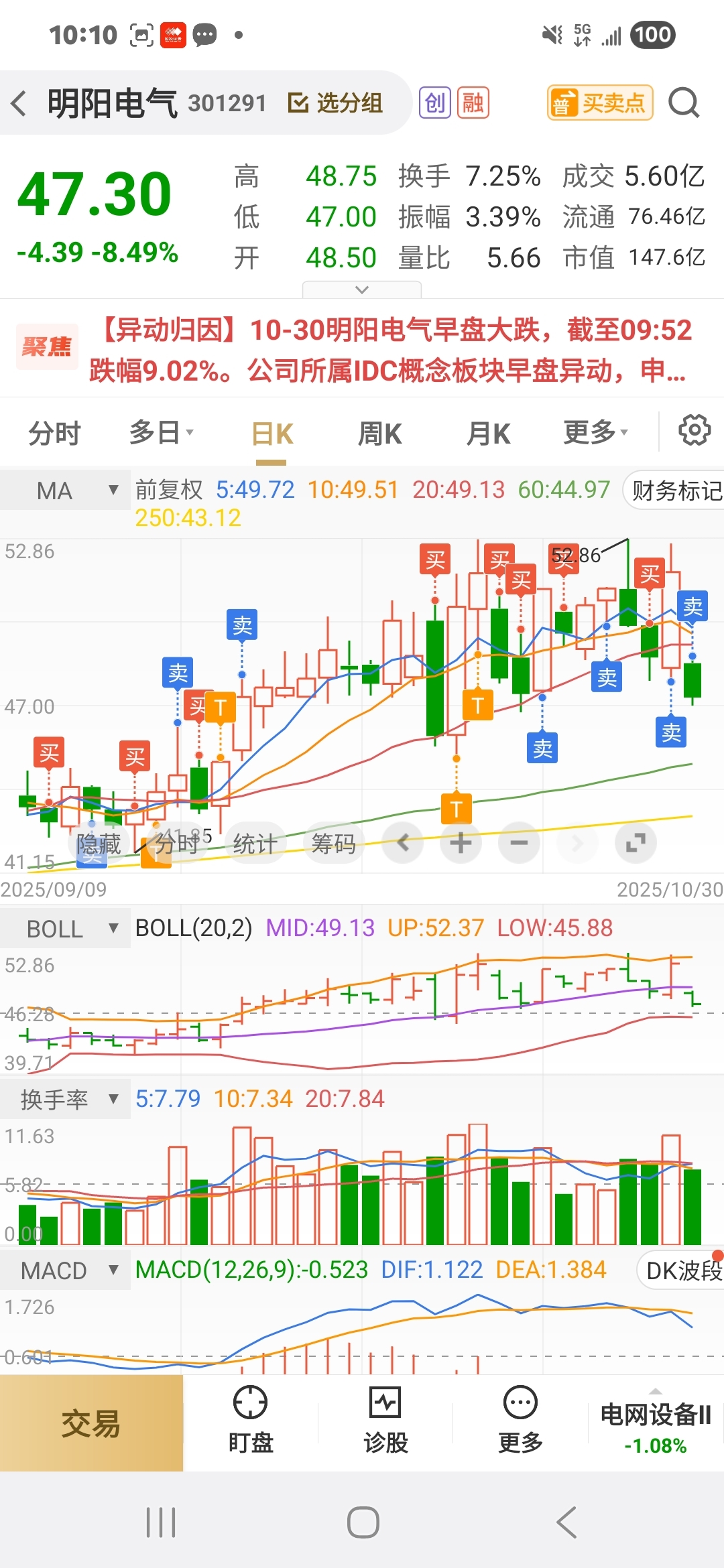The height and width of the screenshot is (1568, 724).
Task: Tap the stock name 明阳电气
Action: tap(112, 103)
